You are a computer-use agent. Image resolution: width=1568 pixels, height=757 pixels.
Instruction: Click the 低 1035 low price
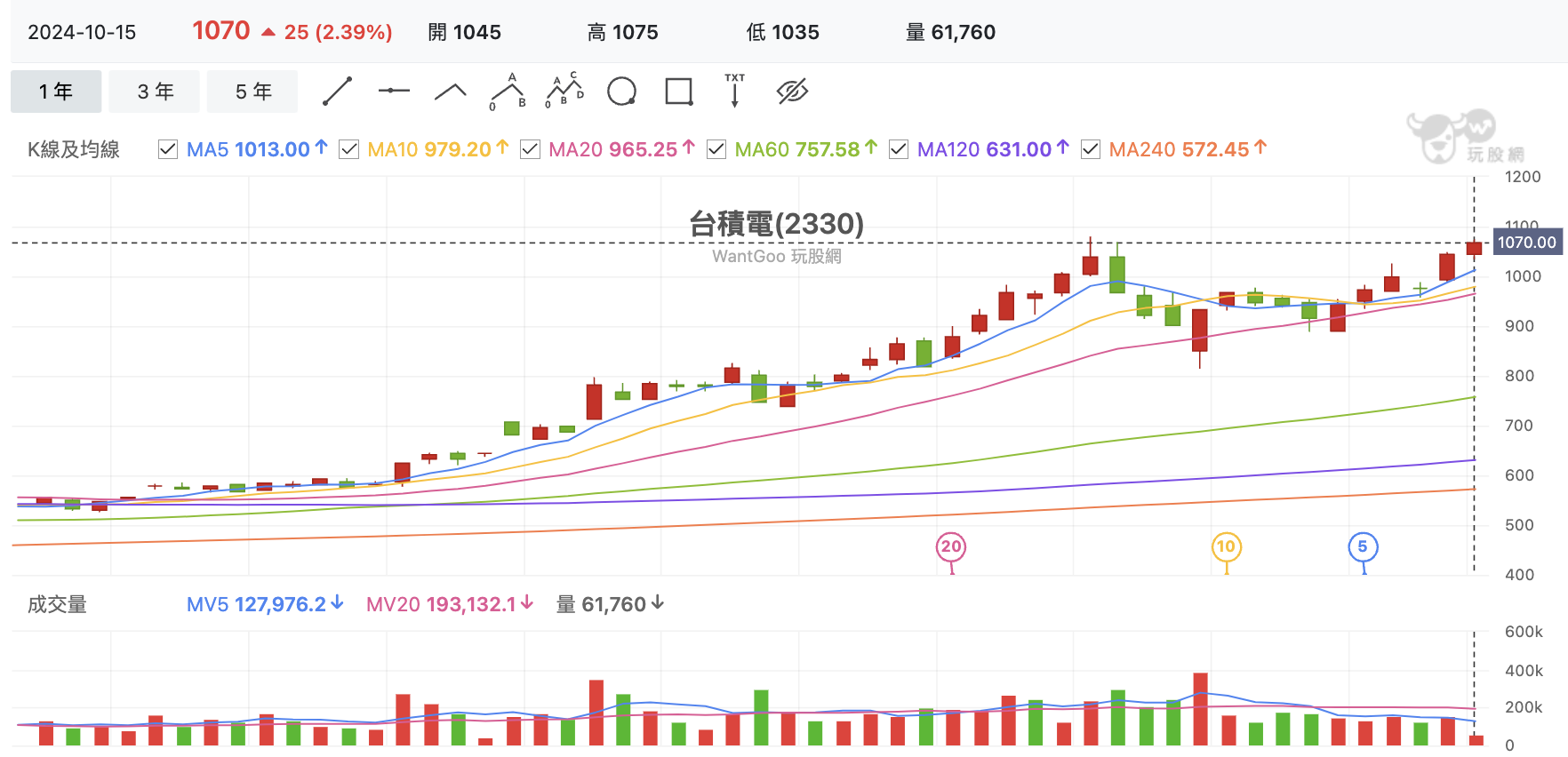783,33
